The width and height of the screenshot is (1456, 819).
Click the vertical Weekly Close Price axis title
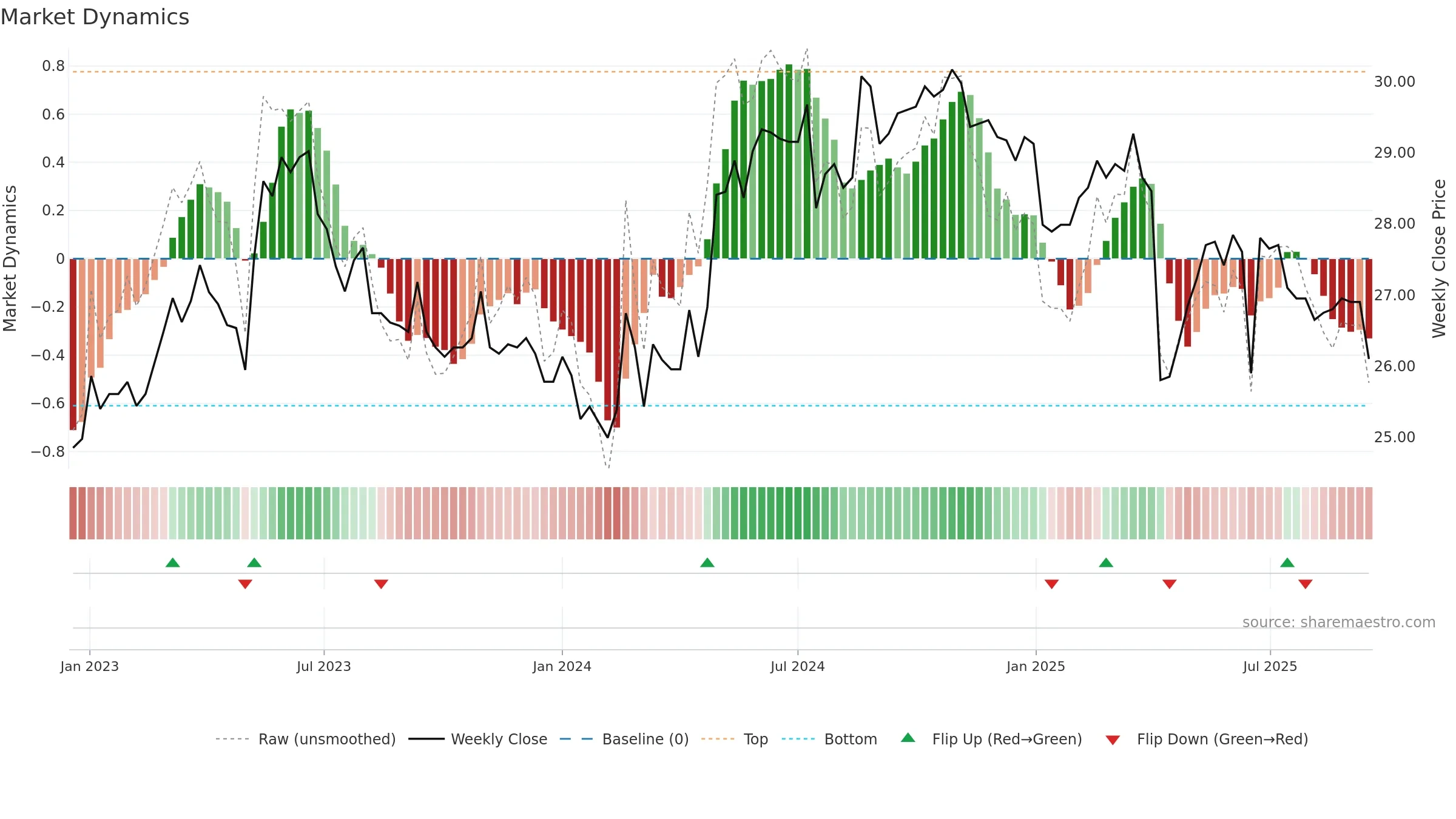point(1439,258)
